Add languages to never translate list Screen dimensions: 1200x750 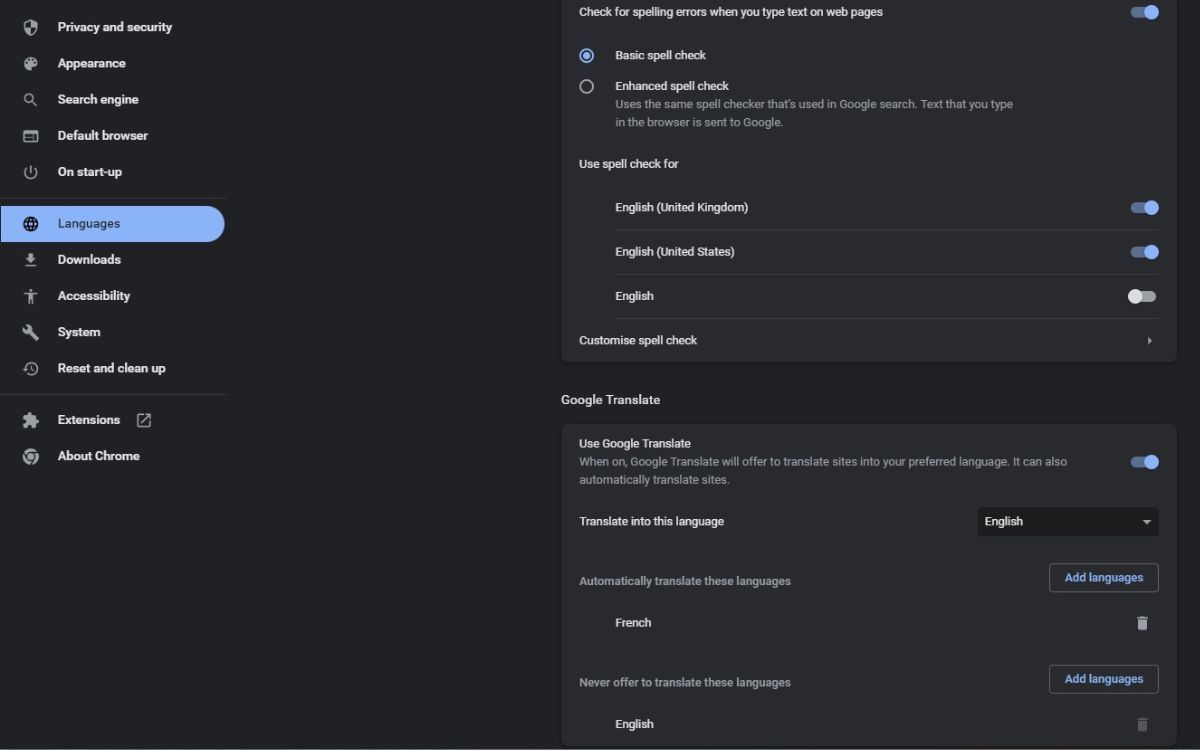(1103, 679)
